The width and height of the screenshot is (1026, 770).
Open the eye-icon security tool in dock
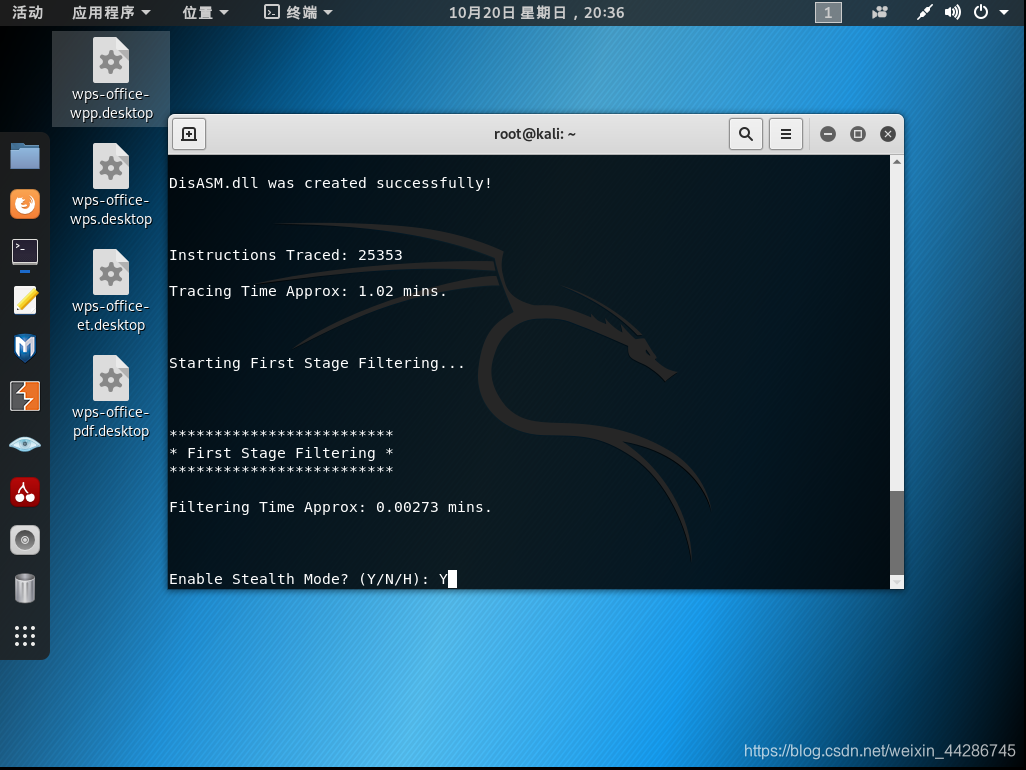point(24,443)
